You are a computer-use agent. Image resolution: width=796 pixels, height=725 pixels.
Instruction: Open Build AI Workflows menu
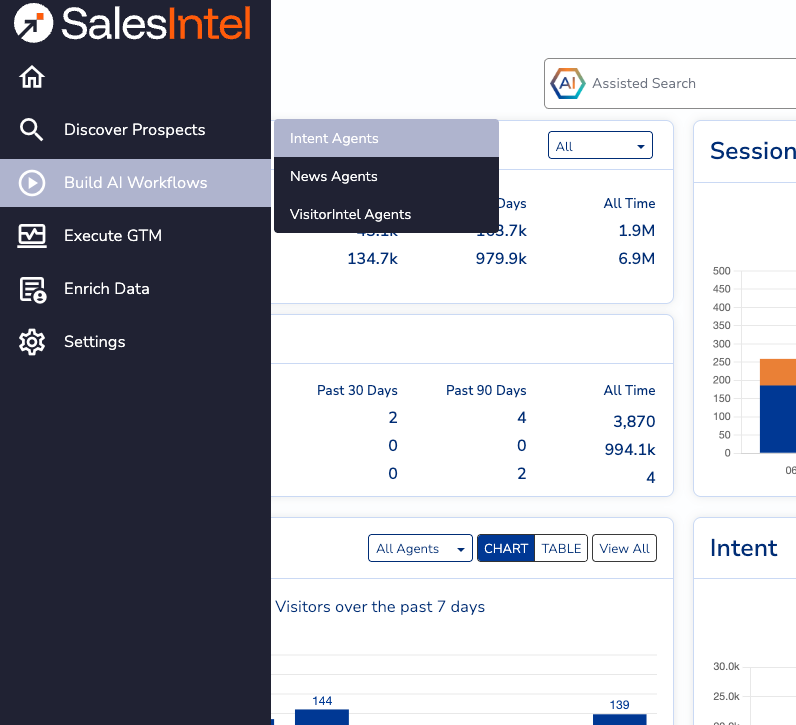135,183
